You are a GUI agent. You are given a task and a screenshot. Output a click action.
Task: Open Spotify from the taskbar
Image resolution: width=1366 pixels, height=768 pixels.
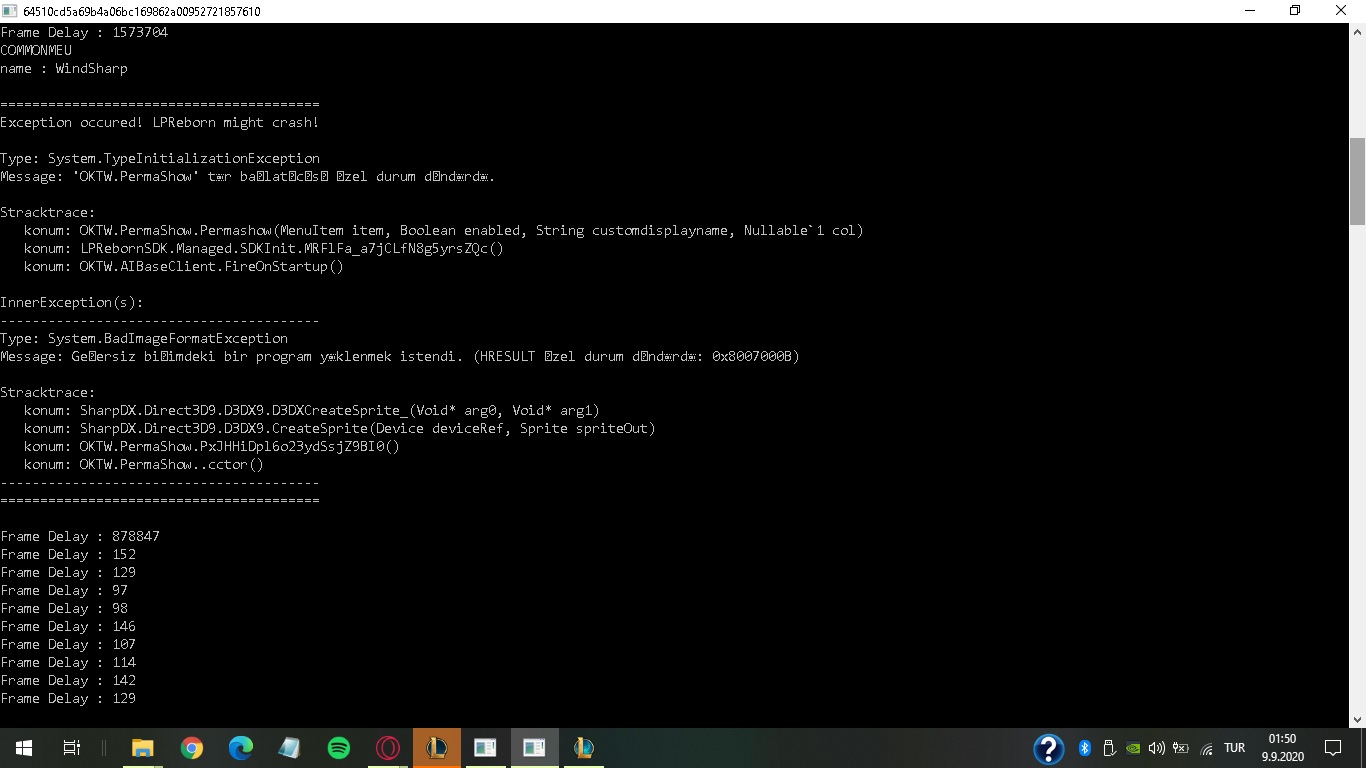coord(339,748)
